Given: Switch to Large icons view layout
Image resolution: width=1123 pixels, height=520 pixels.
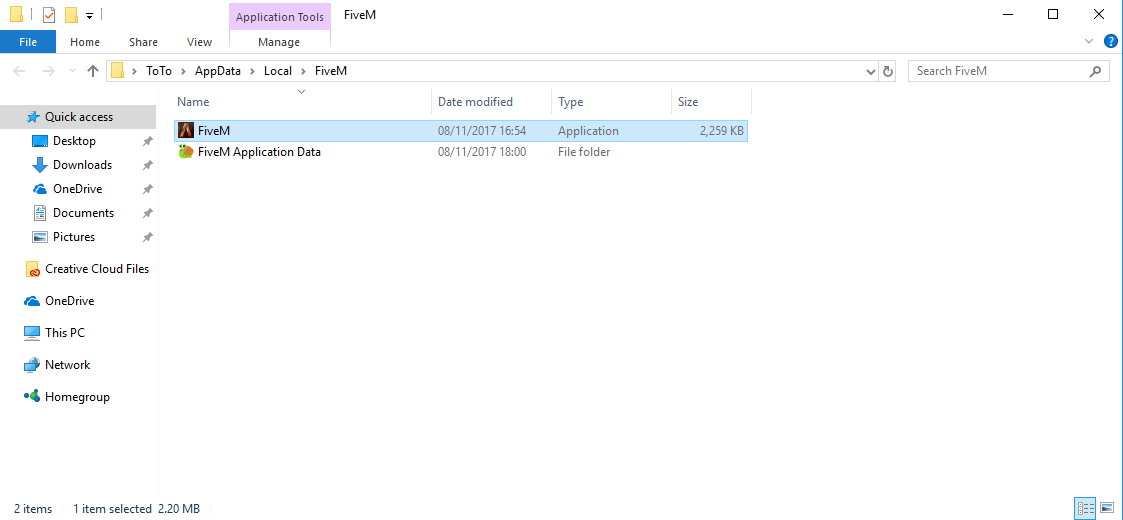Looking at the screenshot, I should pyautogui.click(x=1107, y=509).
